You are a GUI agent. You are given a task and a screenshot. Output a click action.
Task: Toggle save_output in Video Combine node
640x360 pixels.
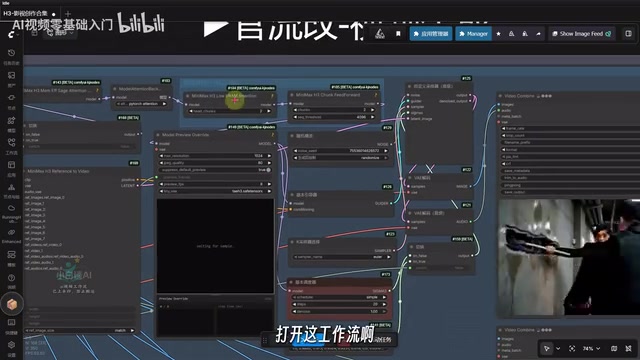(570, 192)
